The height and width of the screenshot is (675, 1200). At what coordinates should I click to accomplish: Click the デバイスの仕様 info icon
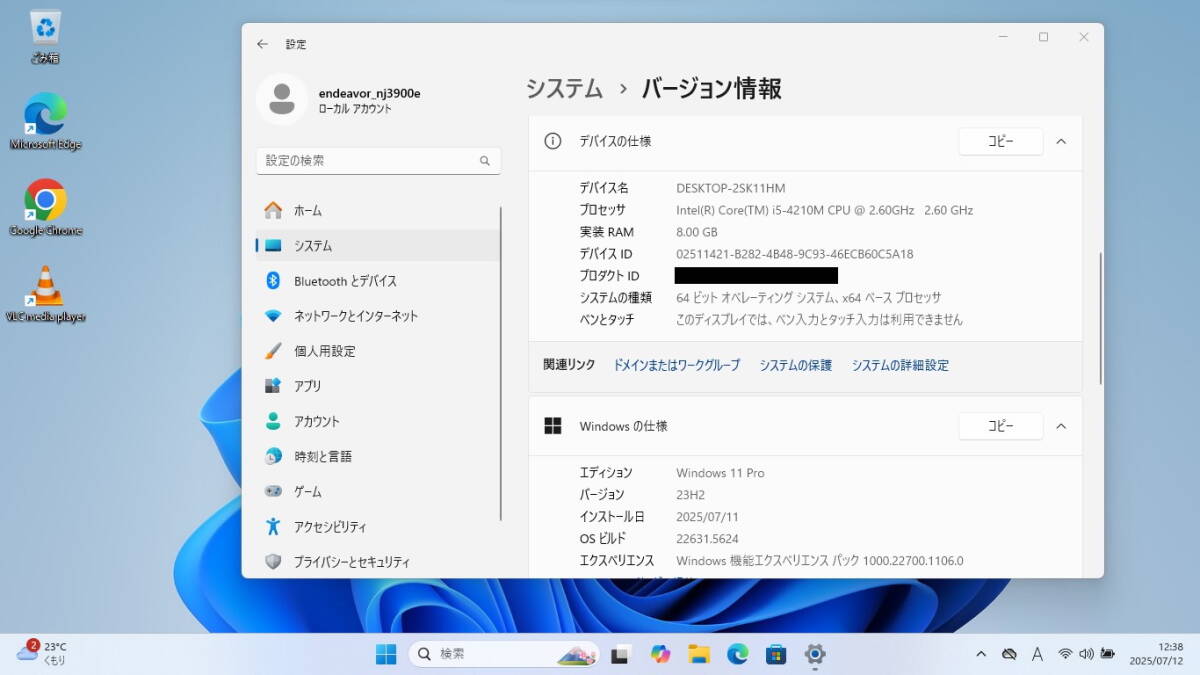(553, 141)
